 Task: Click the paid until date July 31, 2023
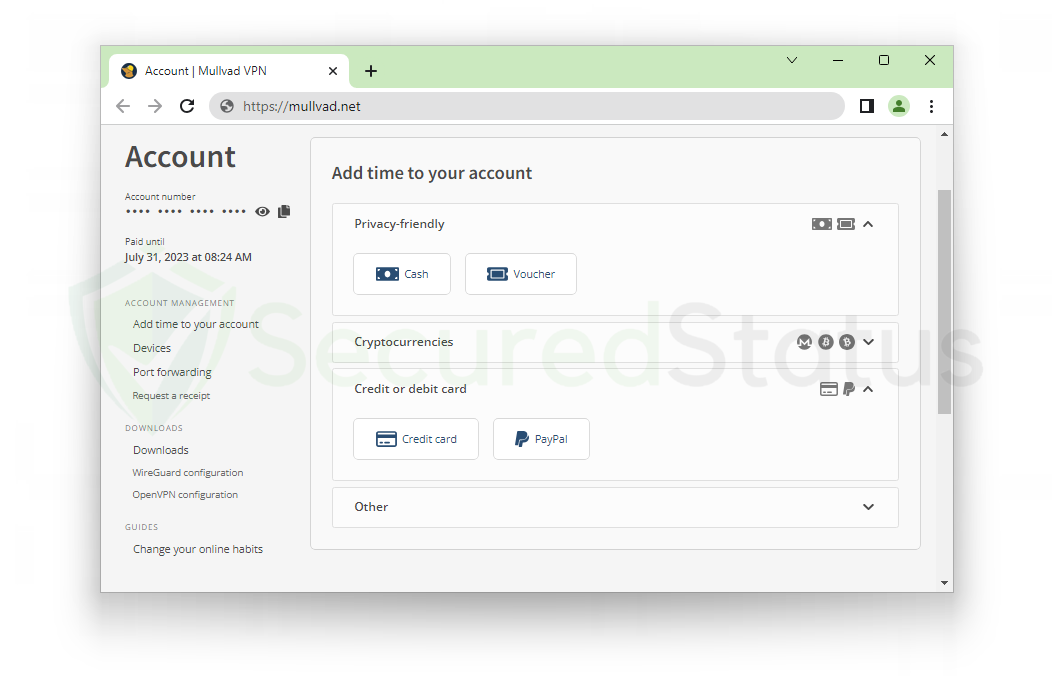(188, 258)
